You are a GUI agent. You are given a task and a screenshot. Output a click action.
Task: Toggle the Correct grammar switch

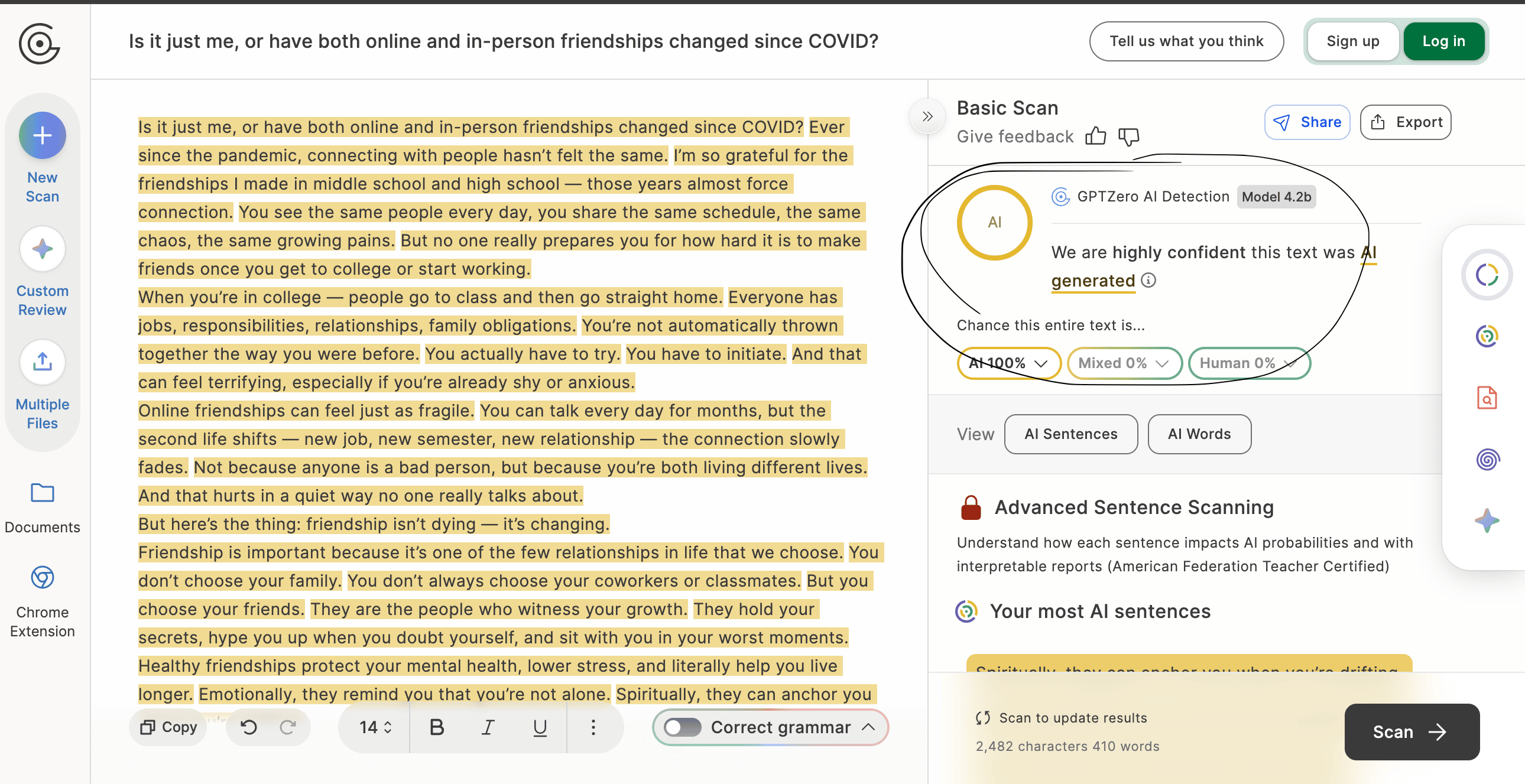tap(682, 727)
